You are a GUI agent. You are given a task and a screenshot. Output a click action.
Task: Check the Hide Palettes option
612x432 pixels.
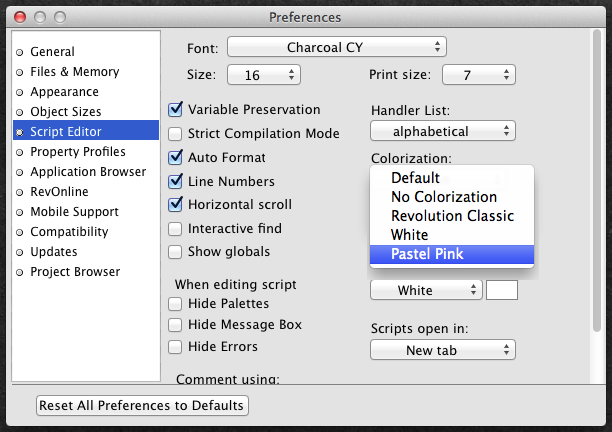176,304
